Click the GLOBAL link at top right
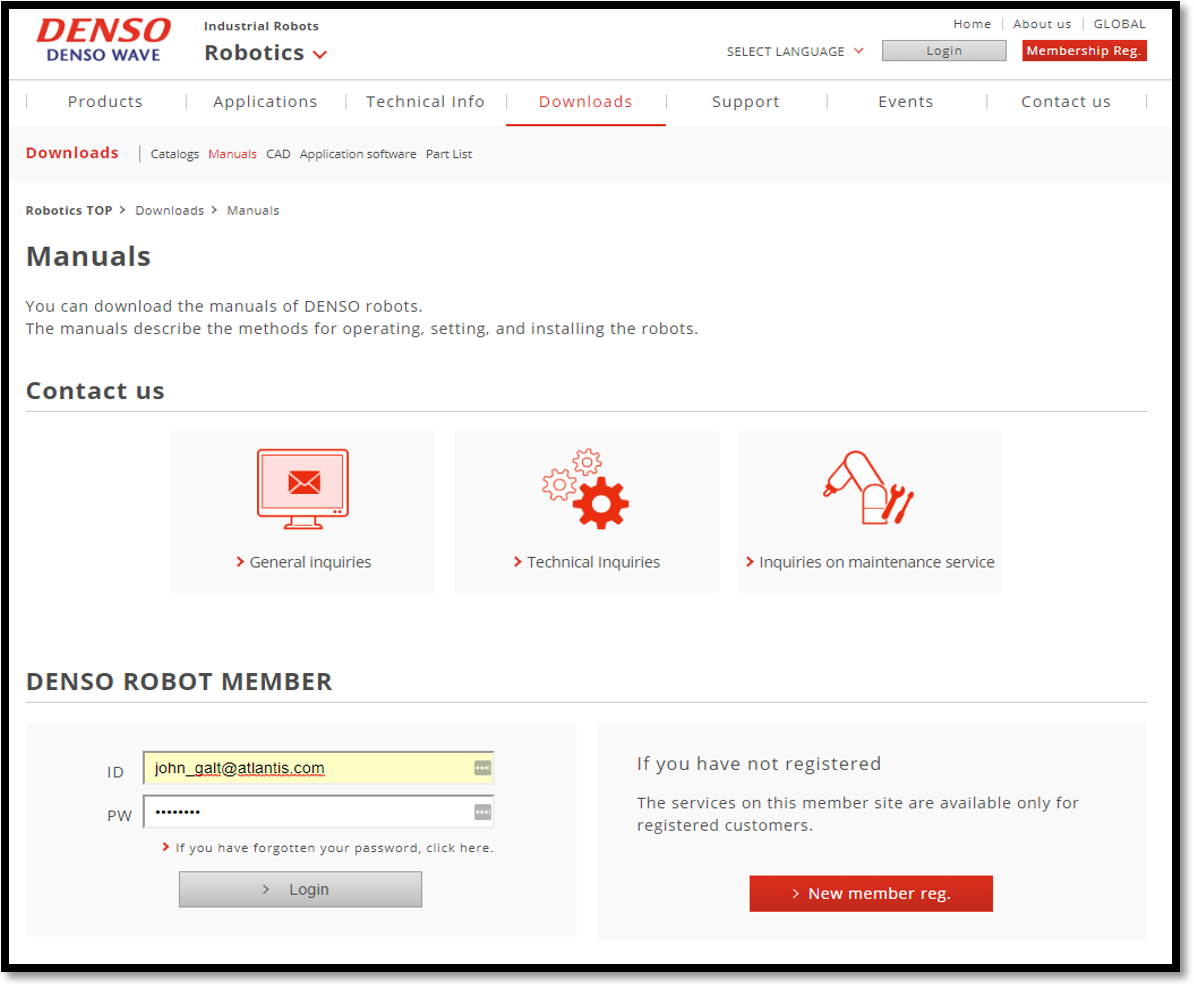Screen dimensions: 1194x984 pyautogui.click(x=1119, y=23)
